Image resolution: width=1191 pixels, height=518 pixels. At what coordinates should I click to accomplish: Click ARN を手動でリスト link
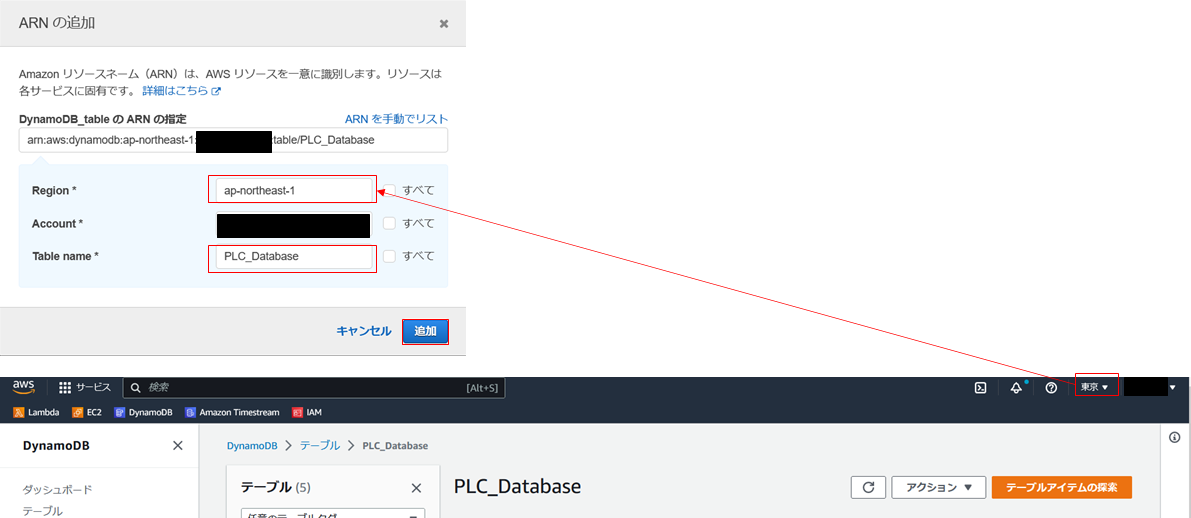(396, 118)
